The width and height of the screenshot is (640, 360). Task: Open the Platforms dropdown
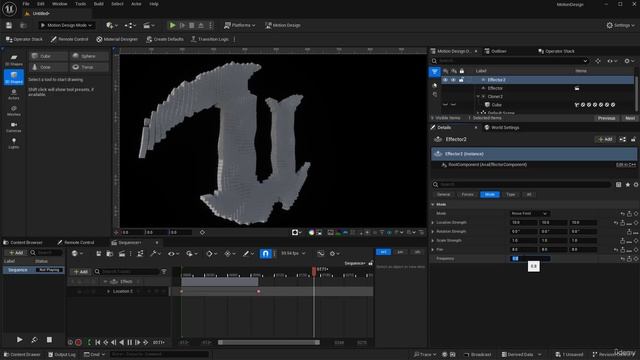[x=240, y=25]
